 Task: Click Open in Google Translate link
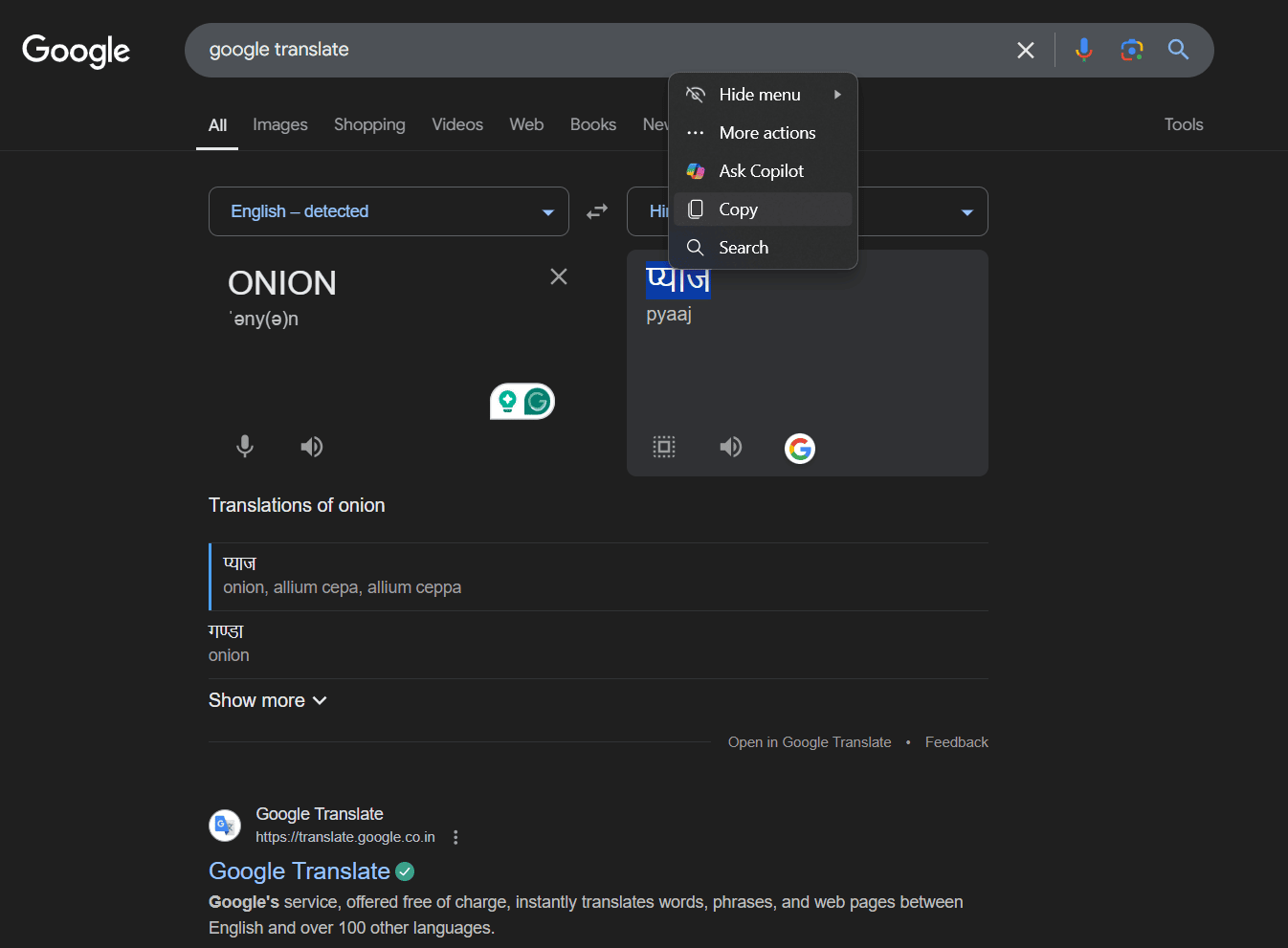tap(810, 742)
